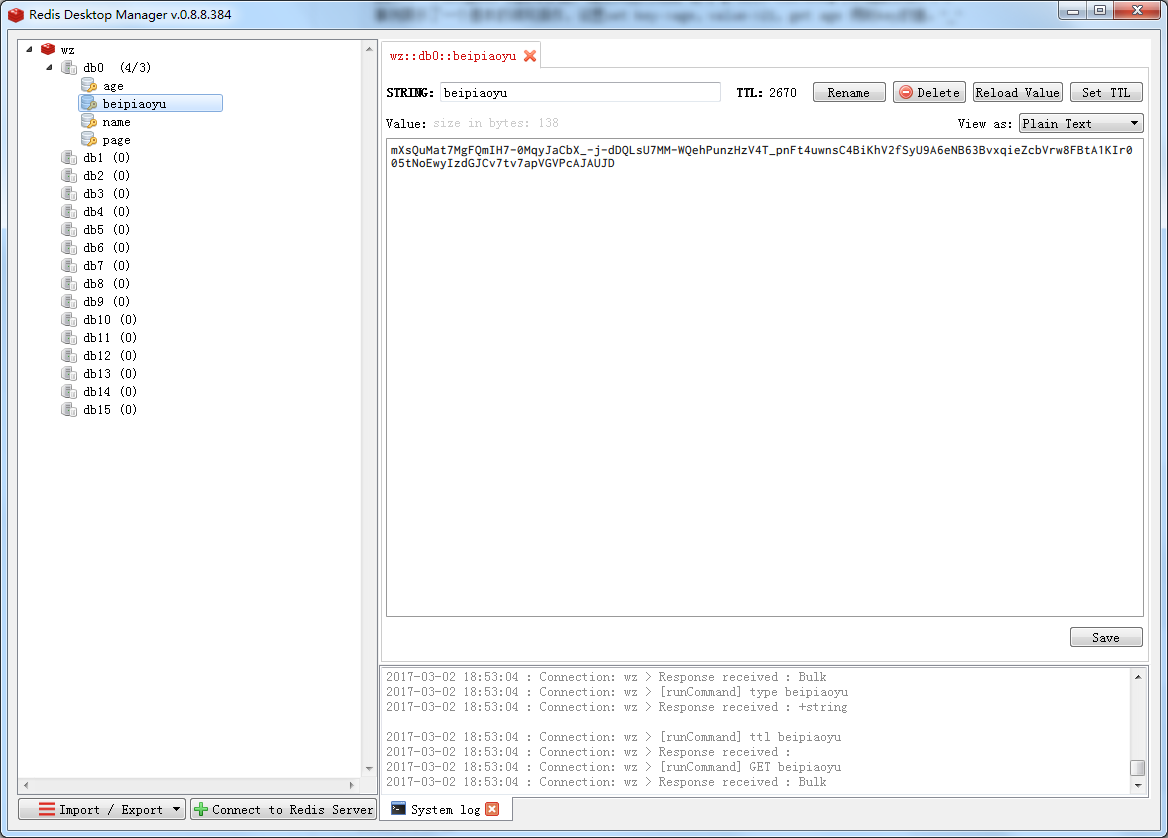
Task: Click the db12 database icon
Action: [x=69, y=355]
